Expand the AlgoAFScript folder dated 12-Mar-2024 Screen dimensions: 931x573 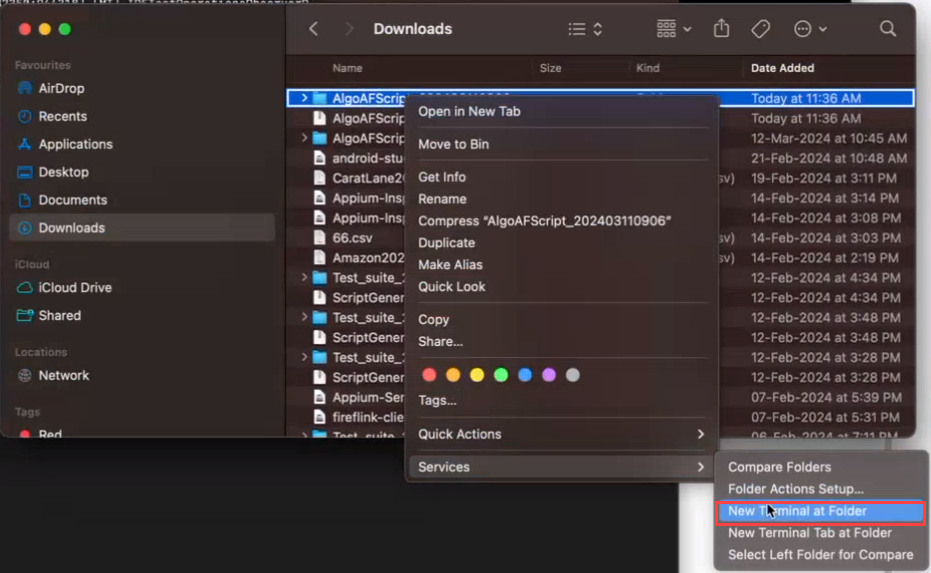(304, 138)
